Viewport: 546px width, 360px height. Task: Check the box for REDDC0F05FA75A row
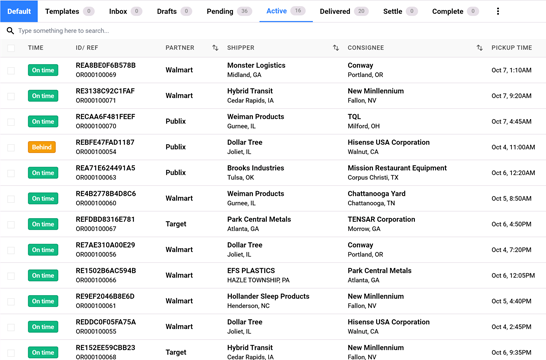11,327
